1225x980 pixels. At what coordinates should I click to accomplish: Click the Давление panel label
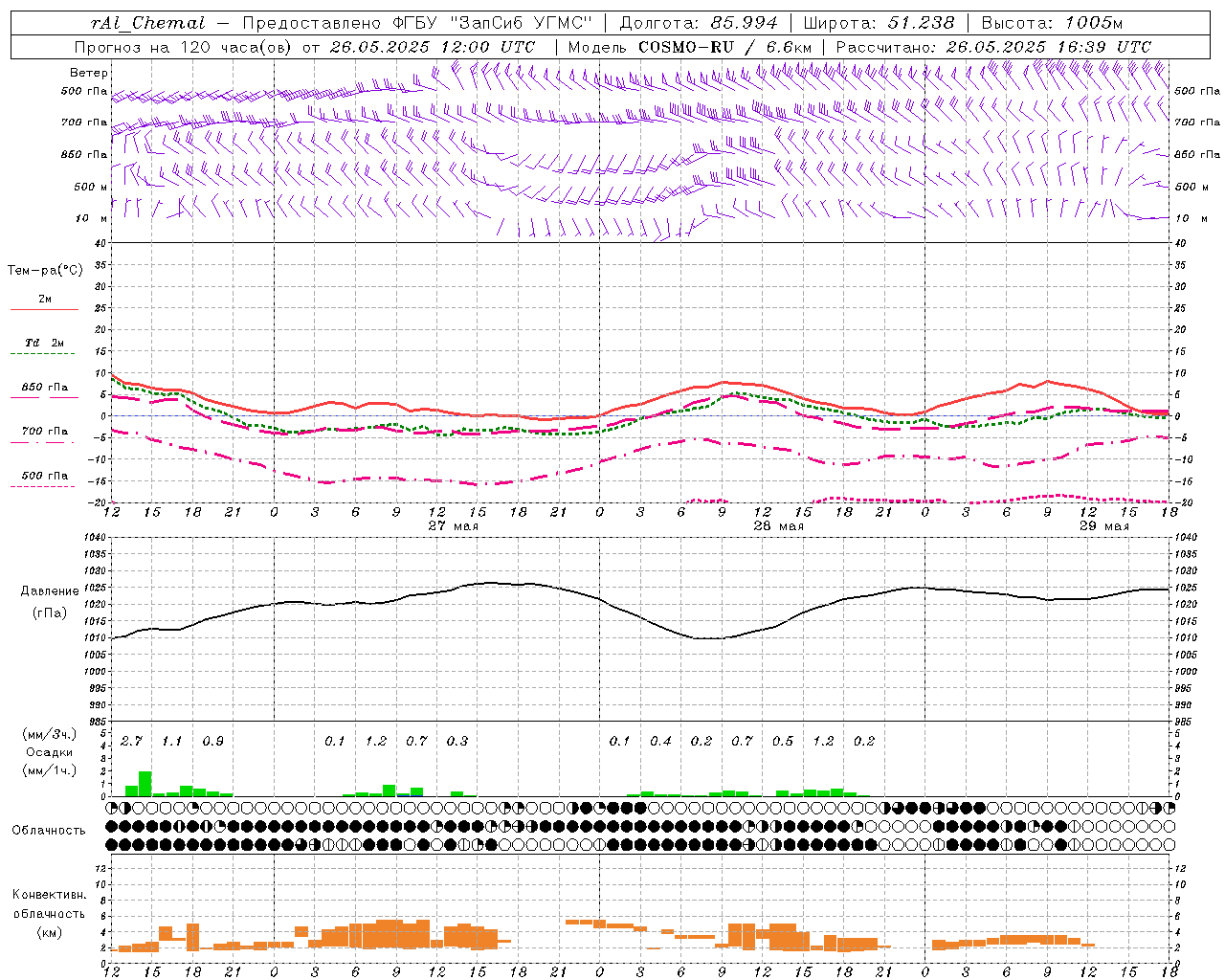pyautogui.click(x=49, y=591)
